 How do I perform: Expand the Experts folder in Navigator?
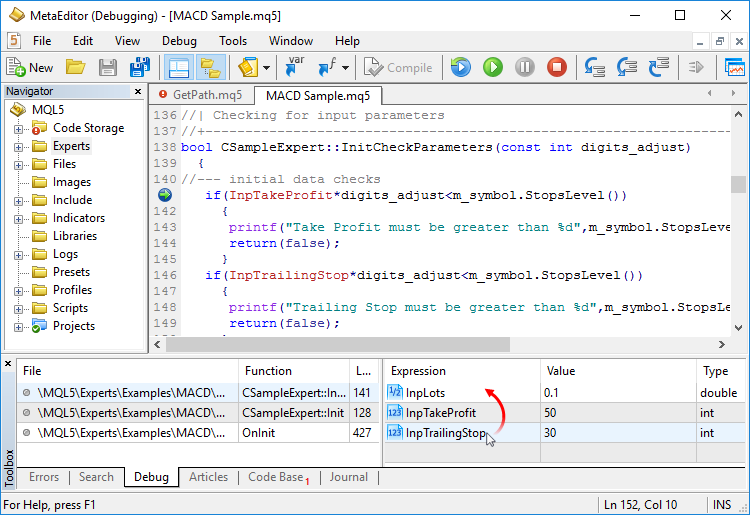(18, 146)
